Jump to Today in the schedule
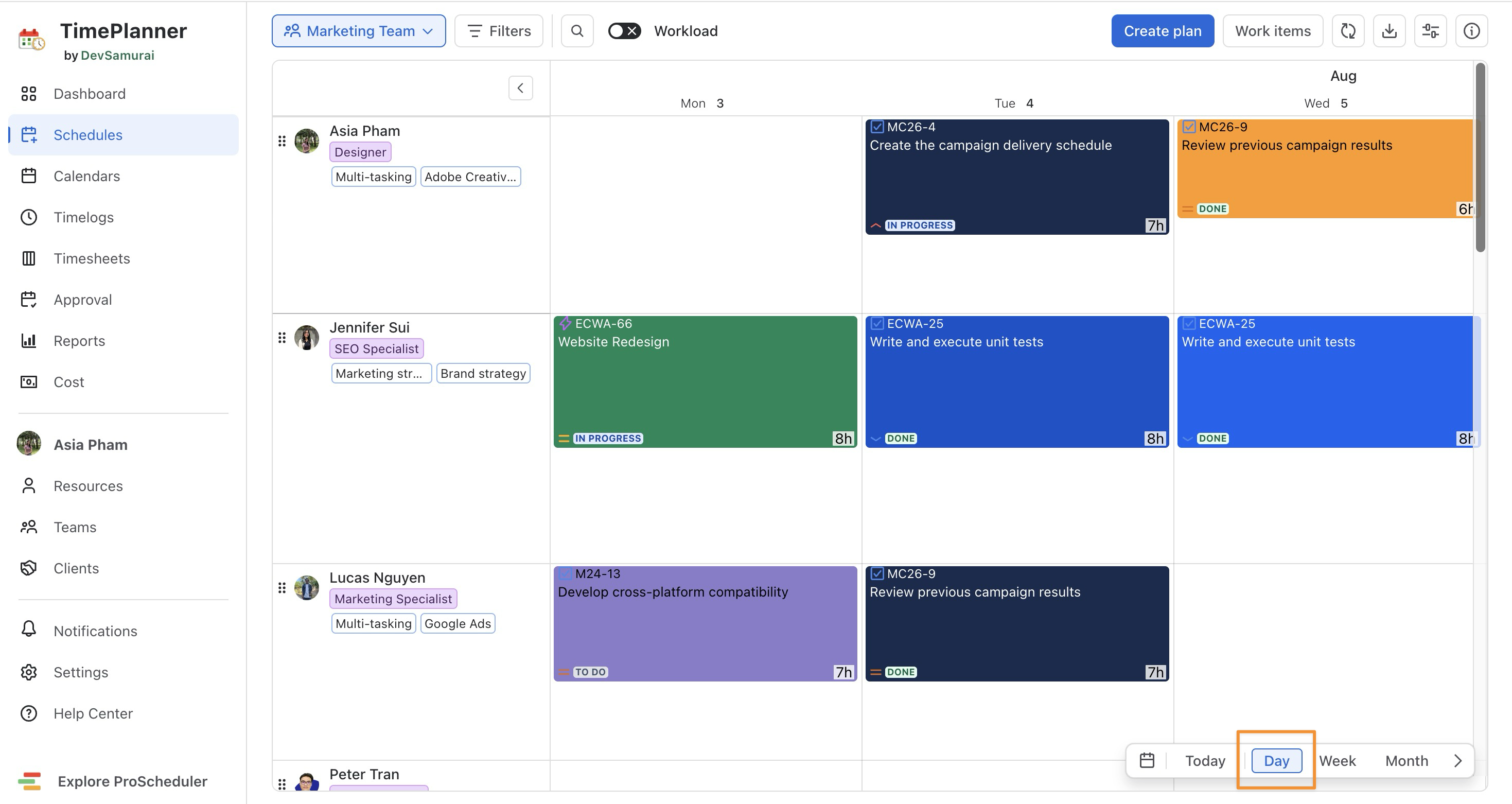 [1205, 761]
